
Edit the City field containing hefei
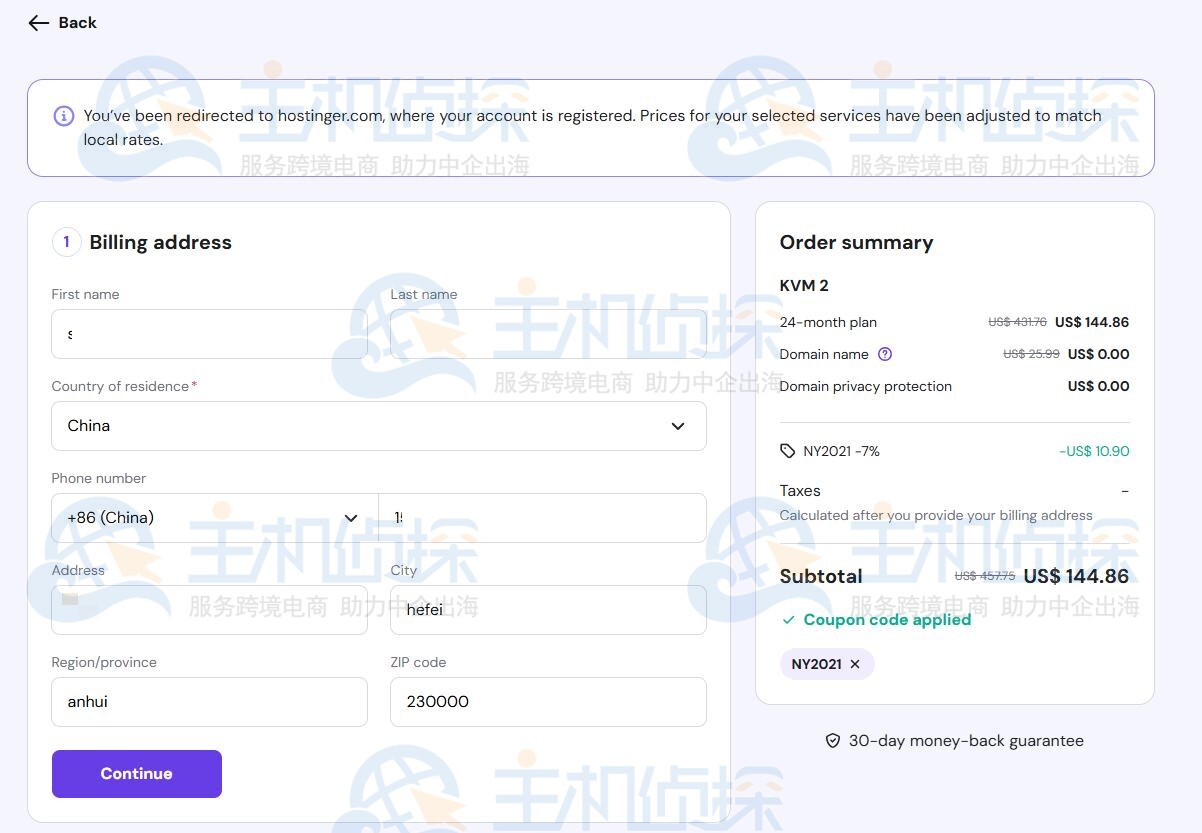(548, 610)
